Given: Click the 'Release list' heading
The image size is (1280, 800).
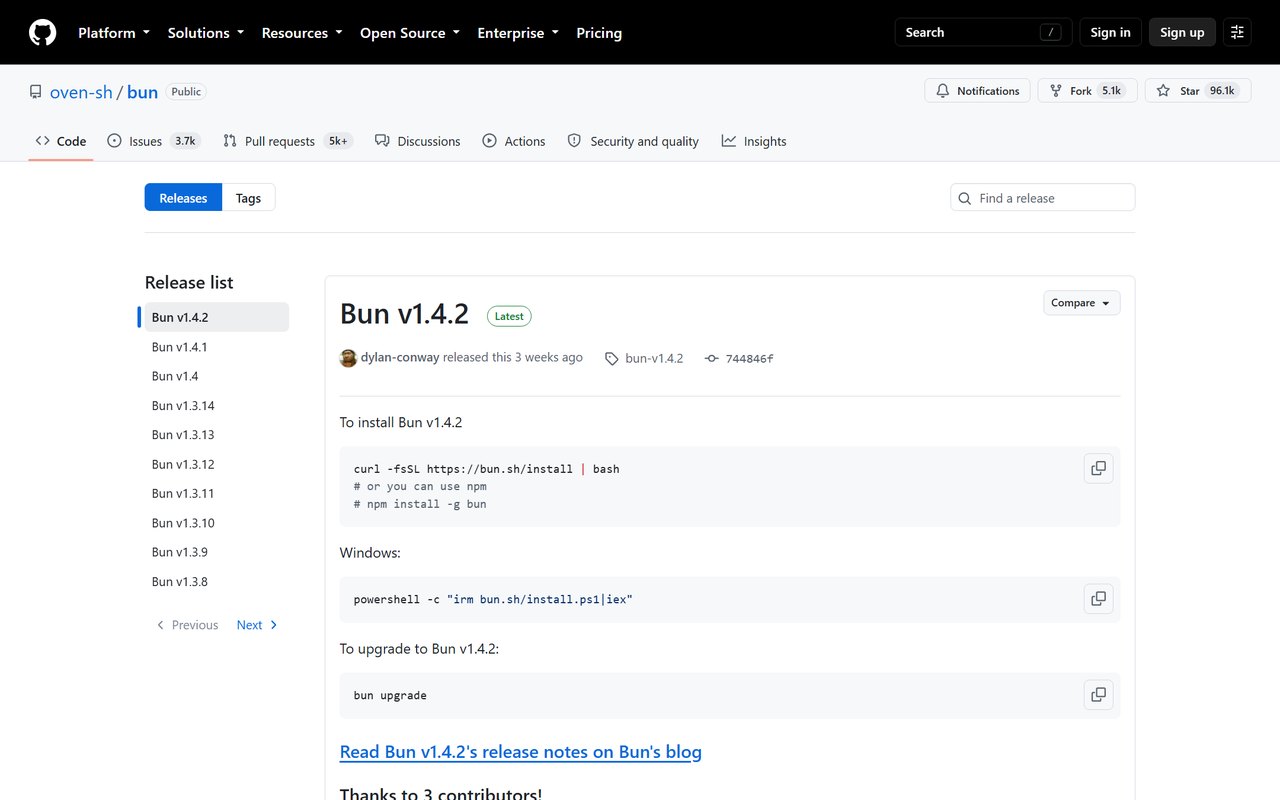Looking at the screenshot, I should point(189,283).
